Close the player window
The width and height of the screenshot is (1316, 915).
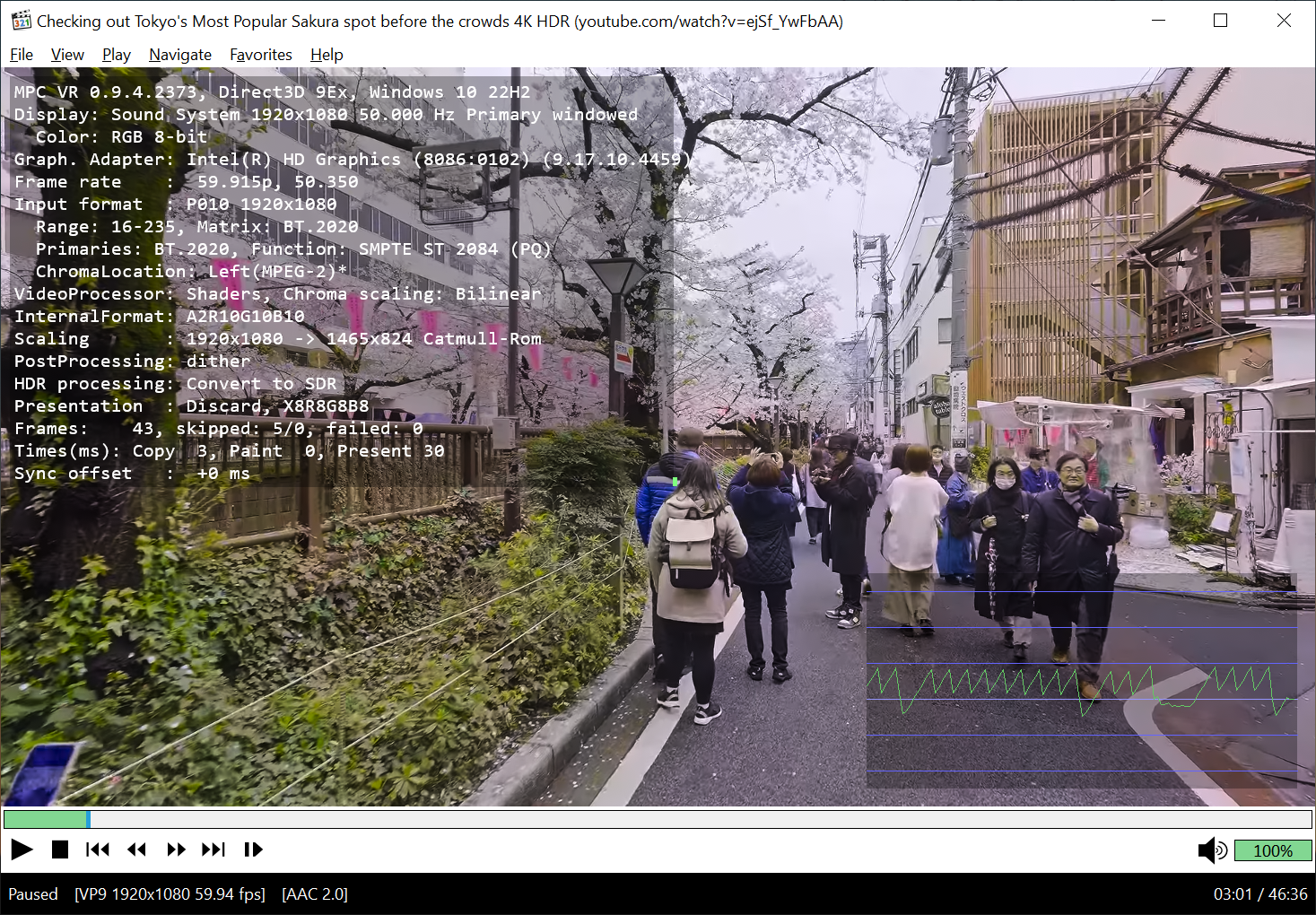point(1284,20)
